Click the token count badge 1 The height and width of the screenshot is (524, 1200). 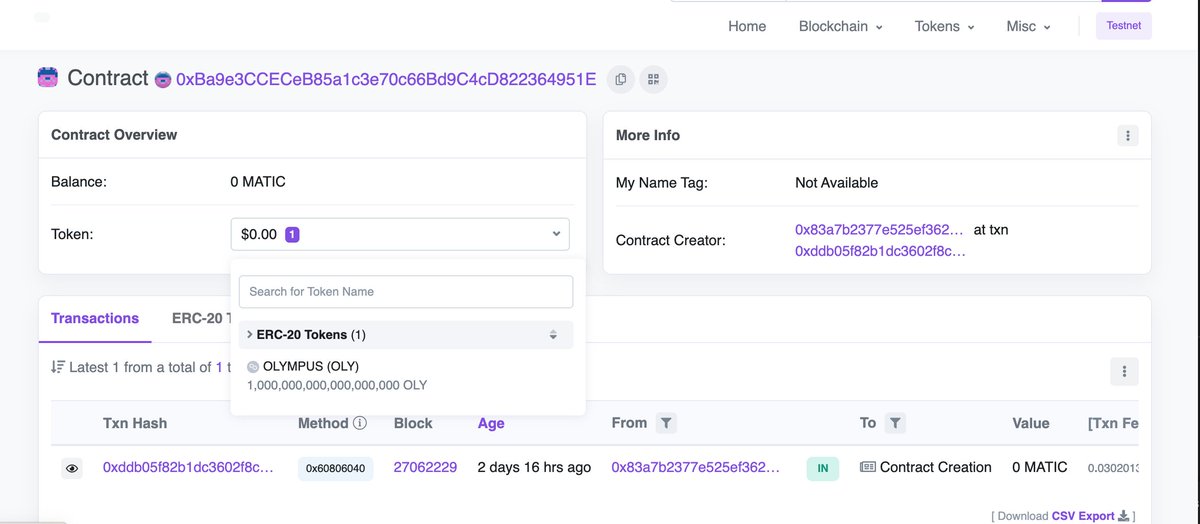[292, 234]
